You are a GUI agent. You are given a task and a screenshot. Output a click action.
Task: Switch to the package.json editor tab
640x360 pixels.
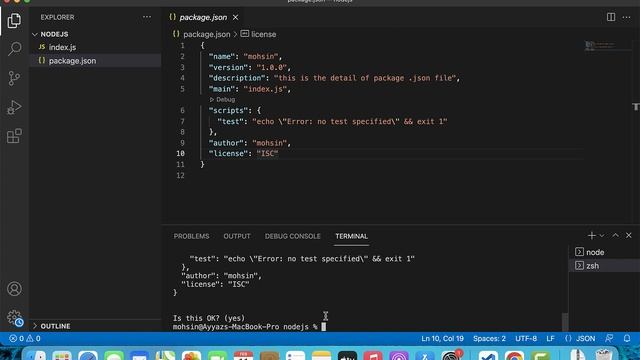(x=203, y=17)
